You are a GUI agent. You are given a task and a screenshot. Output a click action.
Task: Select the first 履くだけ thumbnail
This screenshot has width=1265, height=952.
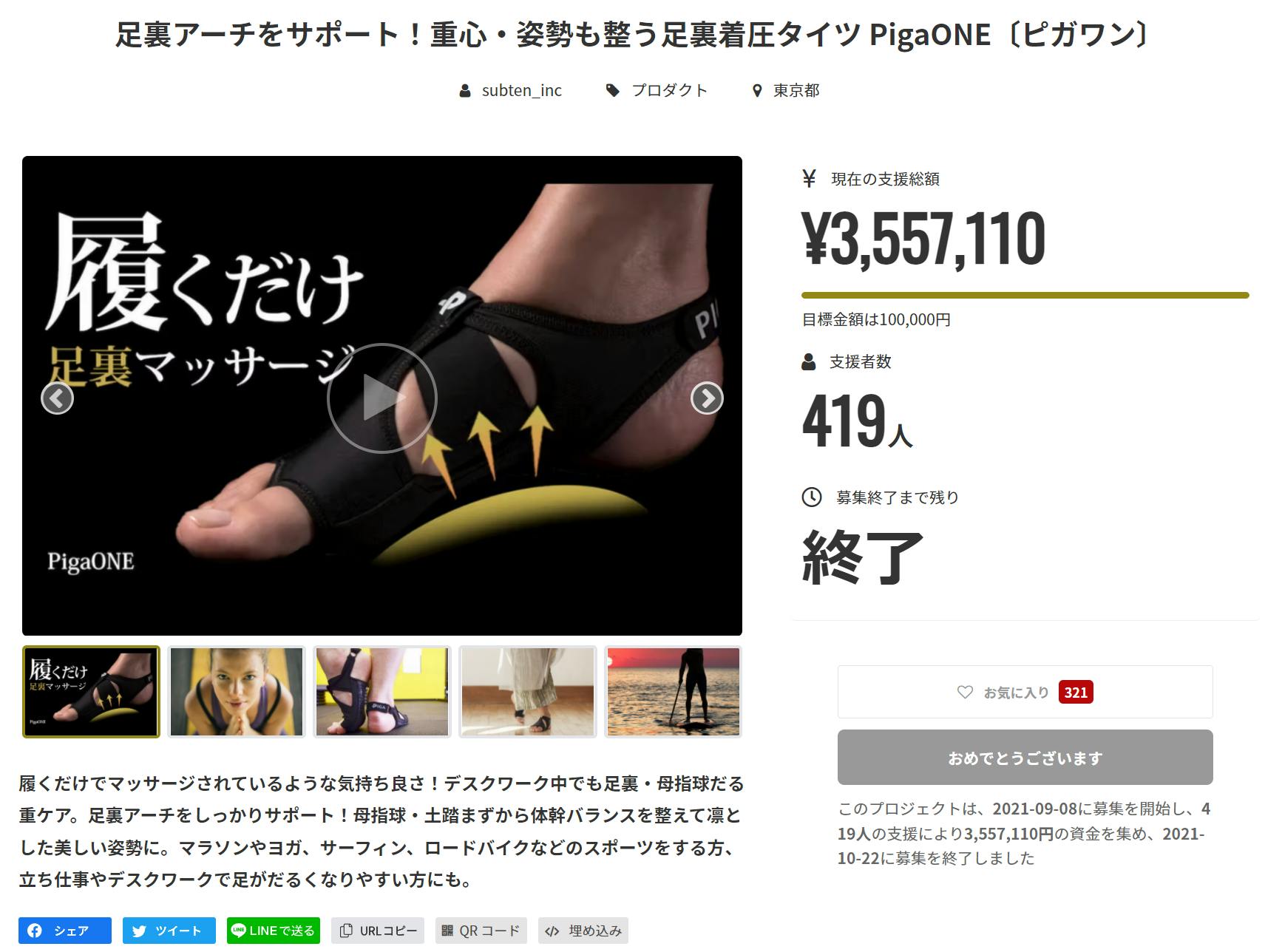point(91,692)
